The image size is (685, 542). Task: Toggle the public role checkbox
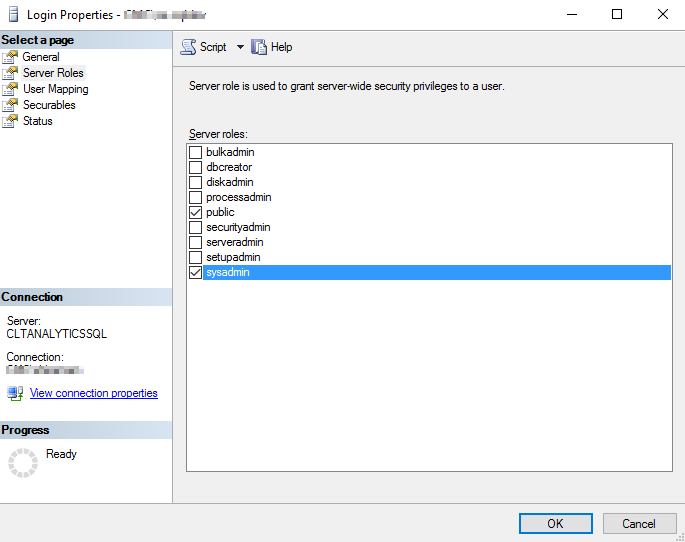195,212
